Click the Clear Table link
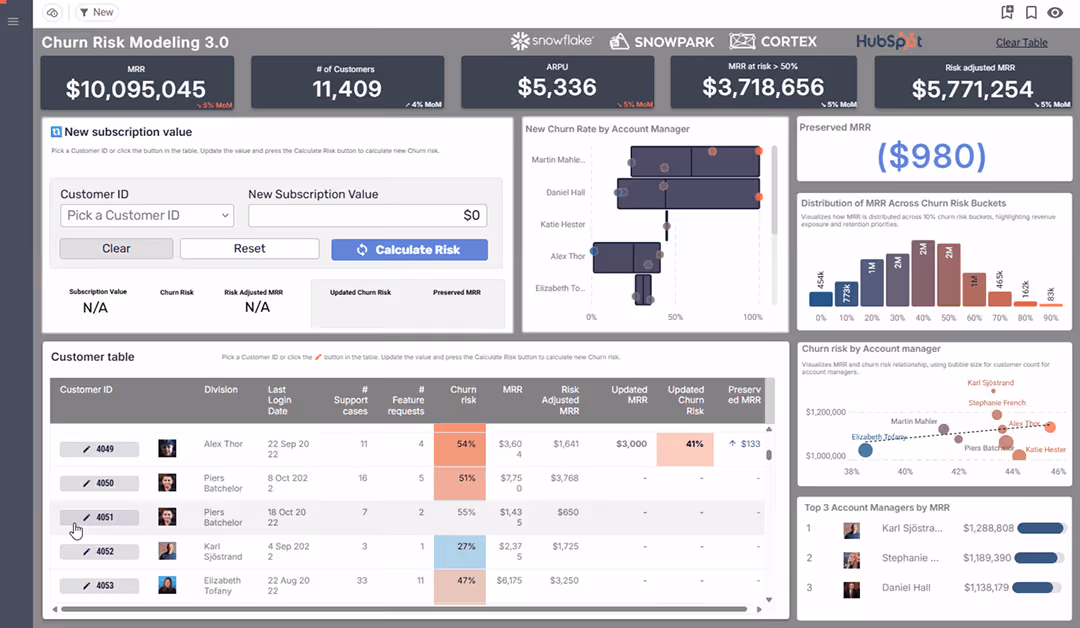 coord(1022,42)
